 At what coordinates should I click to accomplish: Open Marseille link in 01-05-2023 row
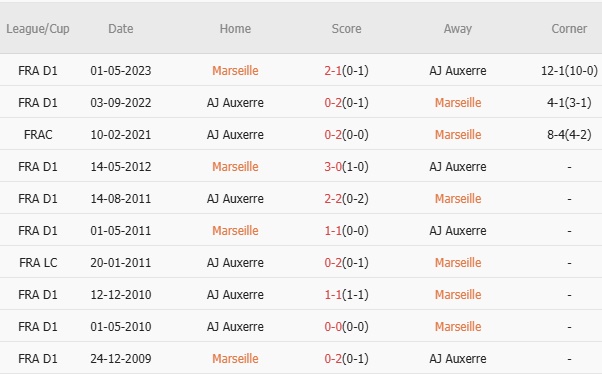235,71
